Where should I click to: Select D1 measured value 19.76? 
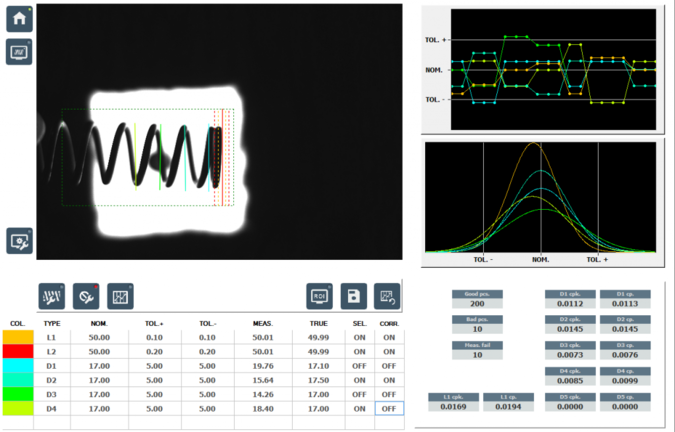(x=263, y=366)
